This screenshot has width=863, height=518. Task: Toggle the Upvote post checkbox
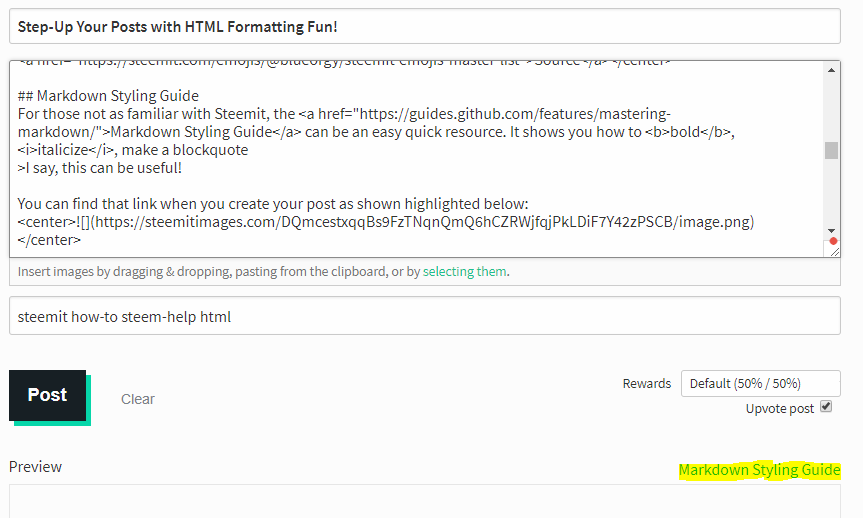(826, 406)
